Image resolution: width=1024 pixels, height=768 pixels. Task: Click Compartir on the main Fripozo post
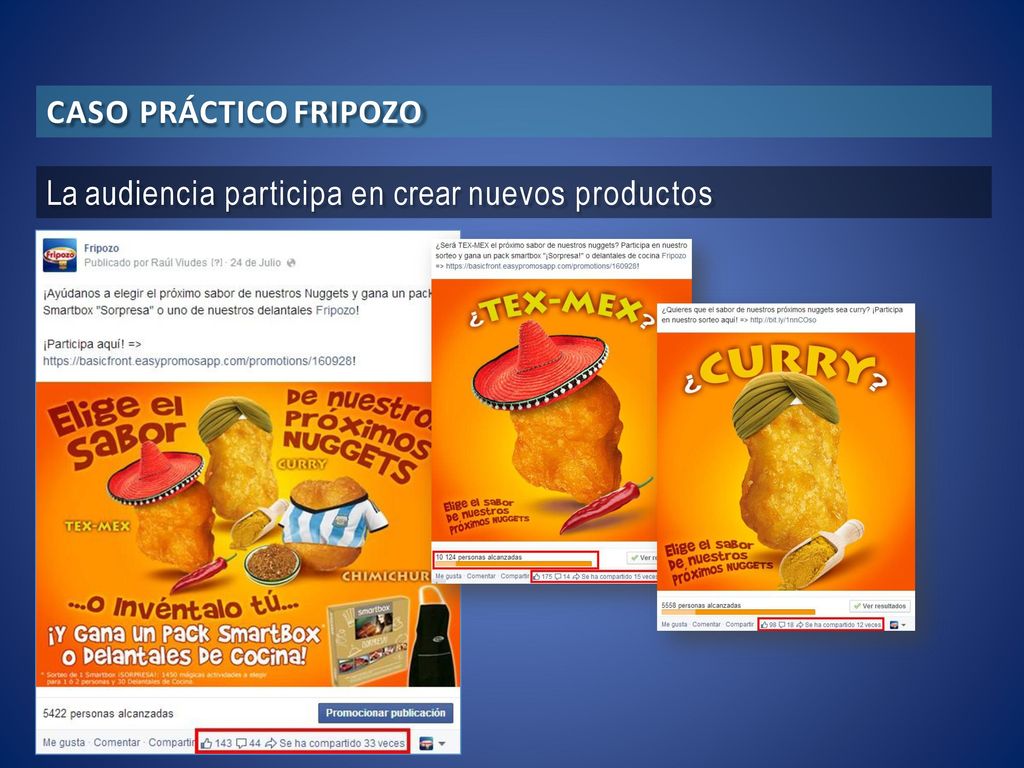[x=172, y=743]
